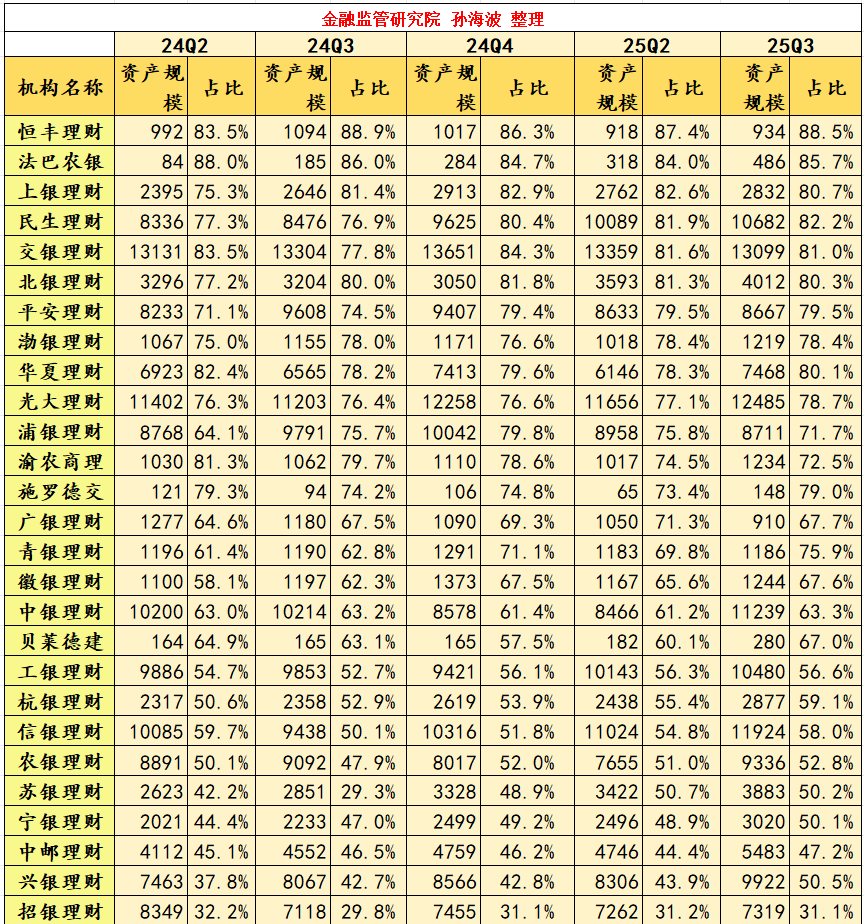This screenshot has width=864, height=924.
Task: Click the 24Q4 header cell
Action: coord(490,45)
